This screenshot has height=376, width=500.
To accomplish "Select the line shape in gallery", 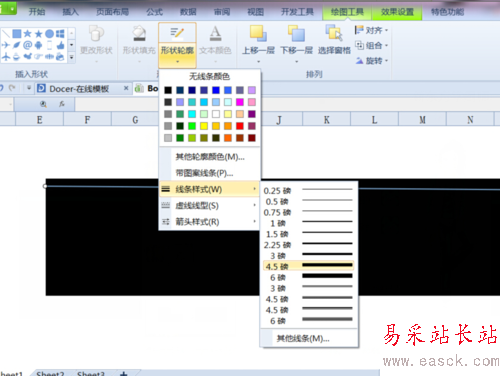I will 6,34.
